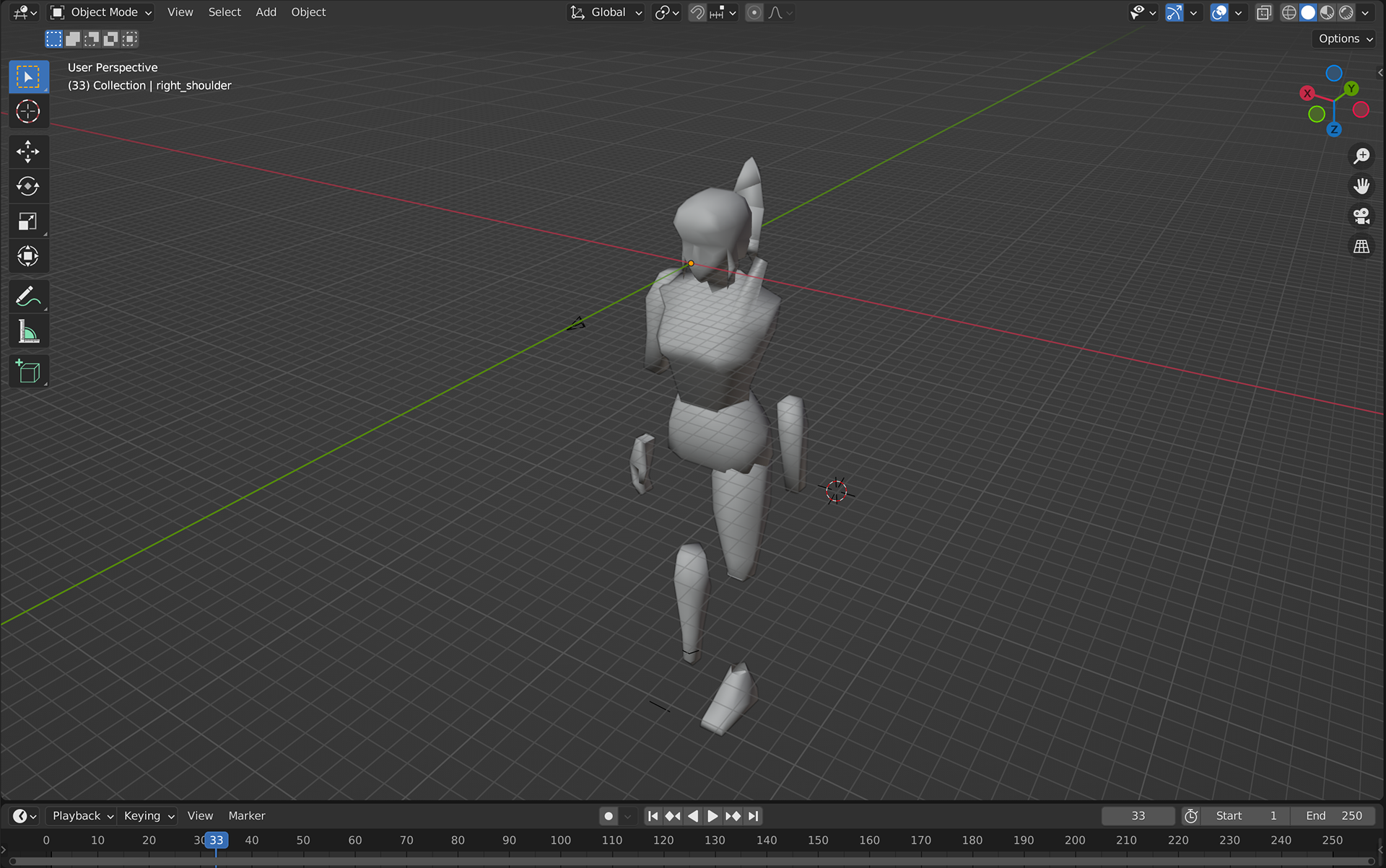The image size is (1386, 868).
Task: Set selection mode to extend
Action: point(73,39)
